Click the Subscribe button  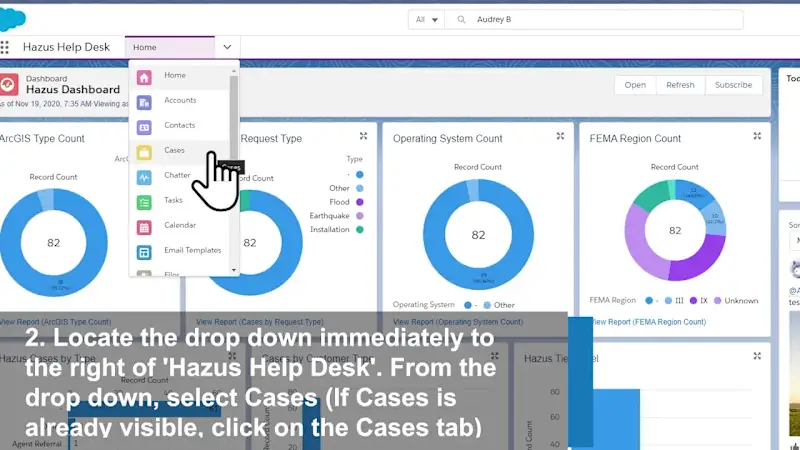coord(734,85)
